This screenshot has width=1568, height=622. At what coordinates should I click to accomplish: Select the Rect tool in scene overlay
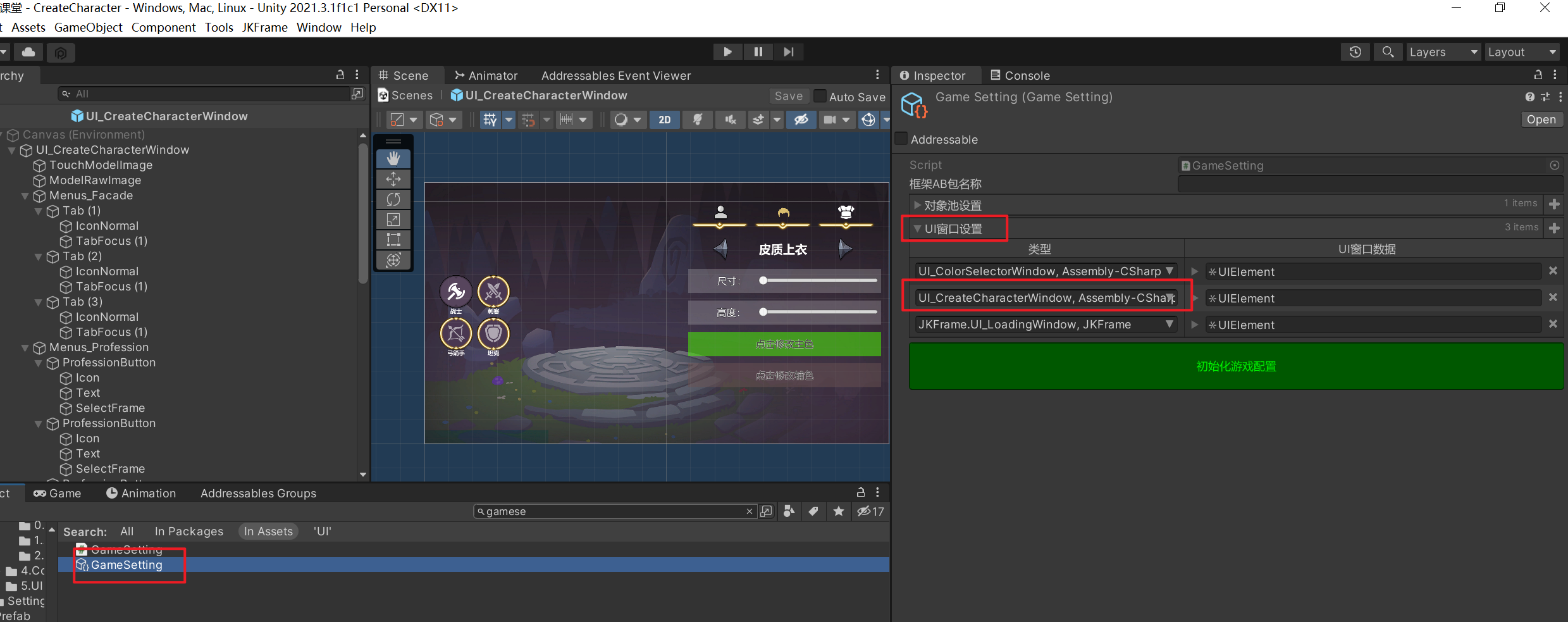[x=393, y=240]
